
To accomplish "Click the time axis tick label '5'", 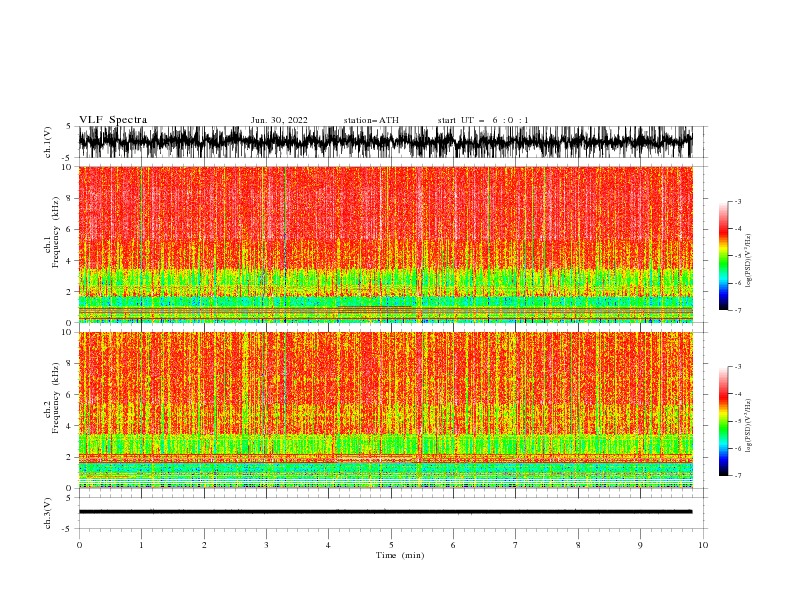I will coord(391,545).
